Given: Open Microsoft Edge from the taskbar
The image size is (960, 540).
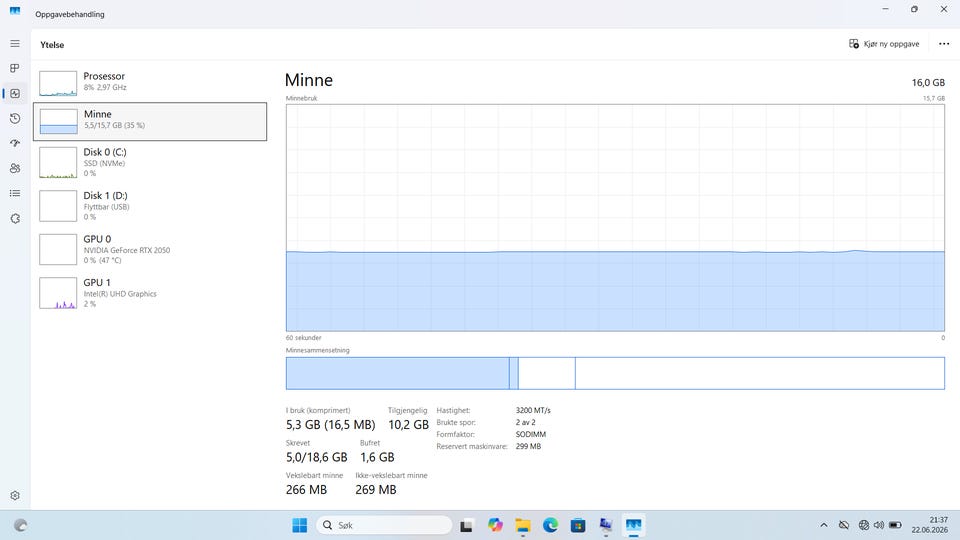Looking at the screenshot, I should (x=550, y=525).
